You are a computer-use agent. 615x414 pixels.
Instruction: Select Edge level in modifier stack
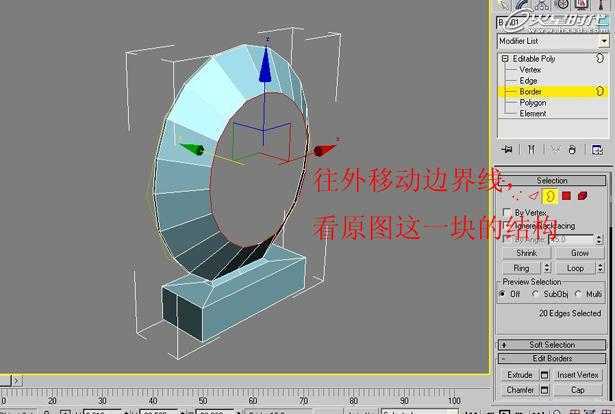pyautogui.click(x=528, y=80)
